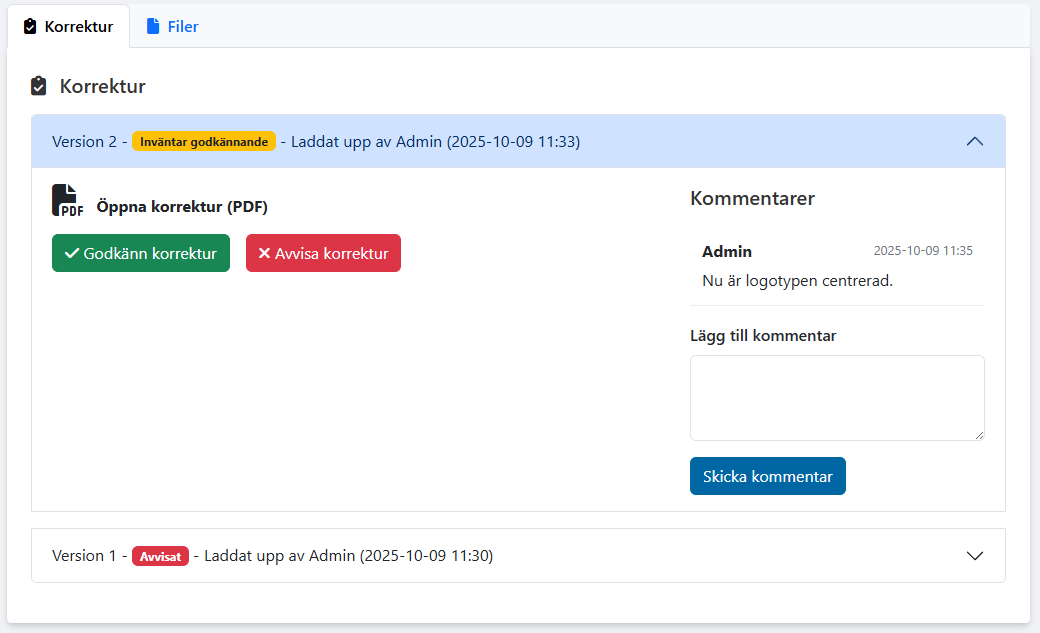This screenshot has height=633, width=1040.
Task: Approve proof with Godkänn korrektur label
Action: tap(150, 254)
